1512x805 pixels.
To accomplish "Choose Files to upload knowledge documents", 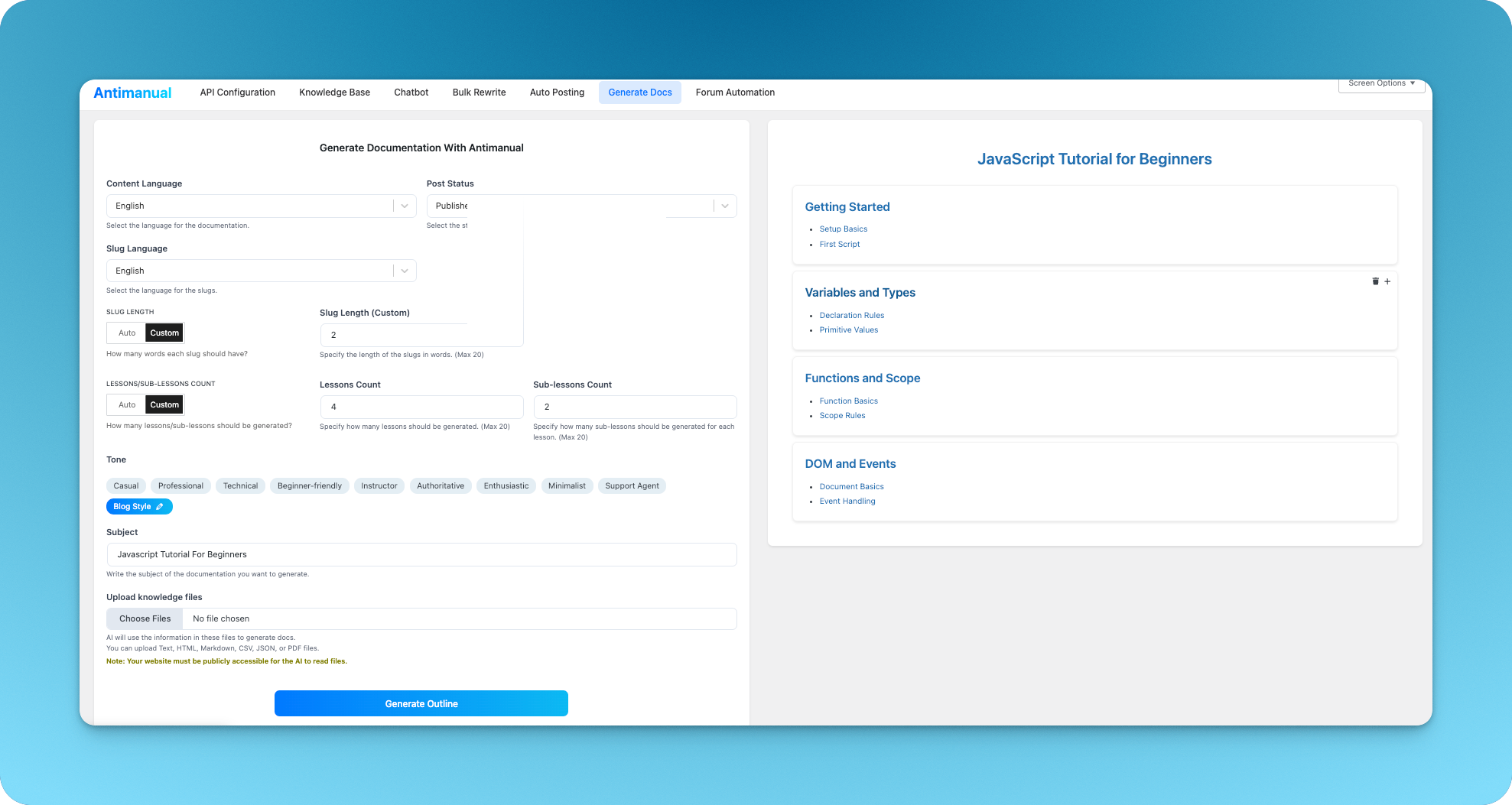I will point(144,618).
